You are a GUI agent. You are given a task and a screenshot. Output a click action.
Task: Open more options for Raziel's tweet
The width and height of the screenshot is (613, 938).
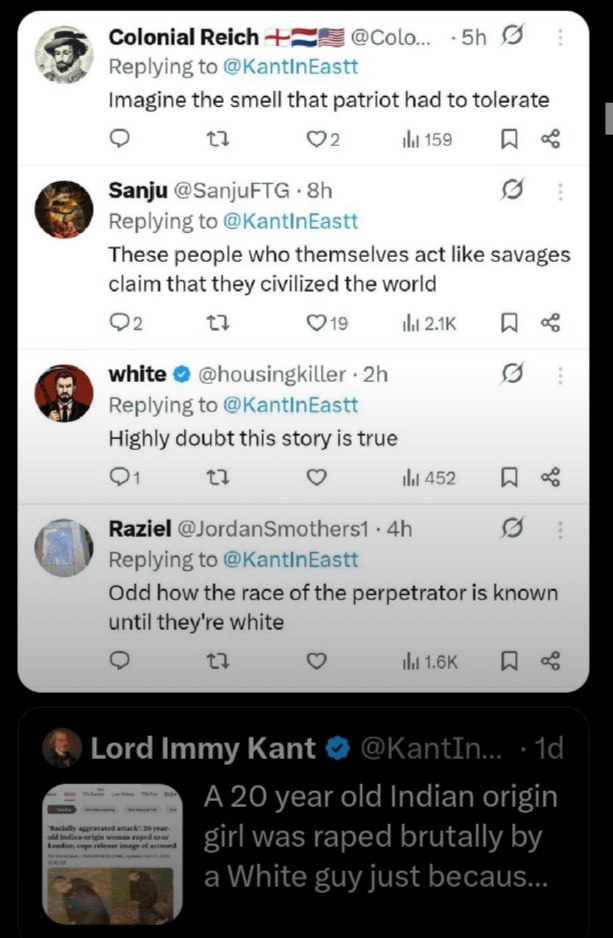(x=559, y=528)
